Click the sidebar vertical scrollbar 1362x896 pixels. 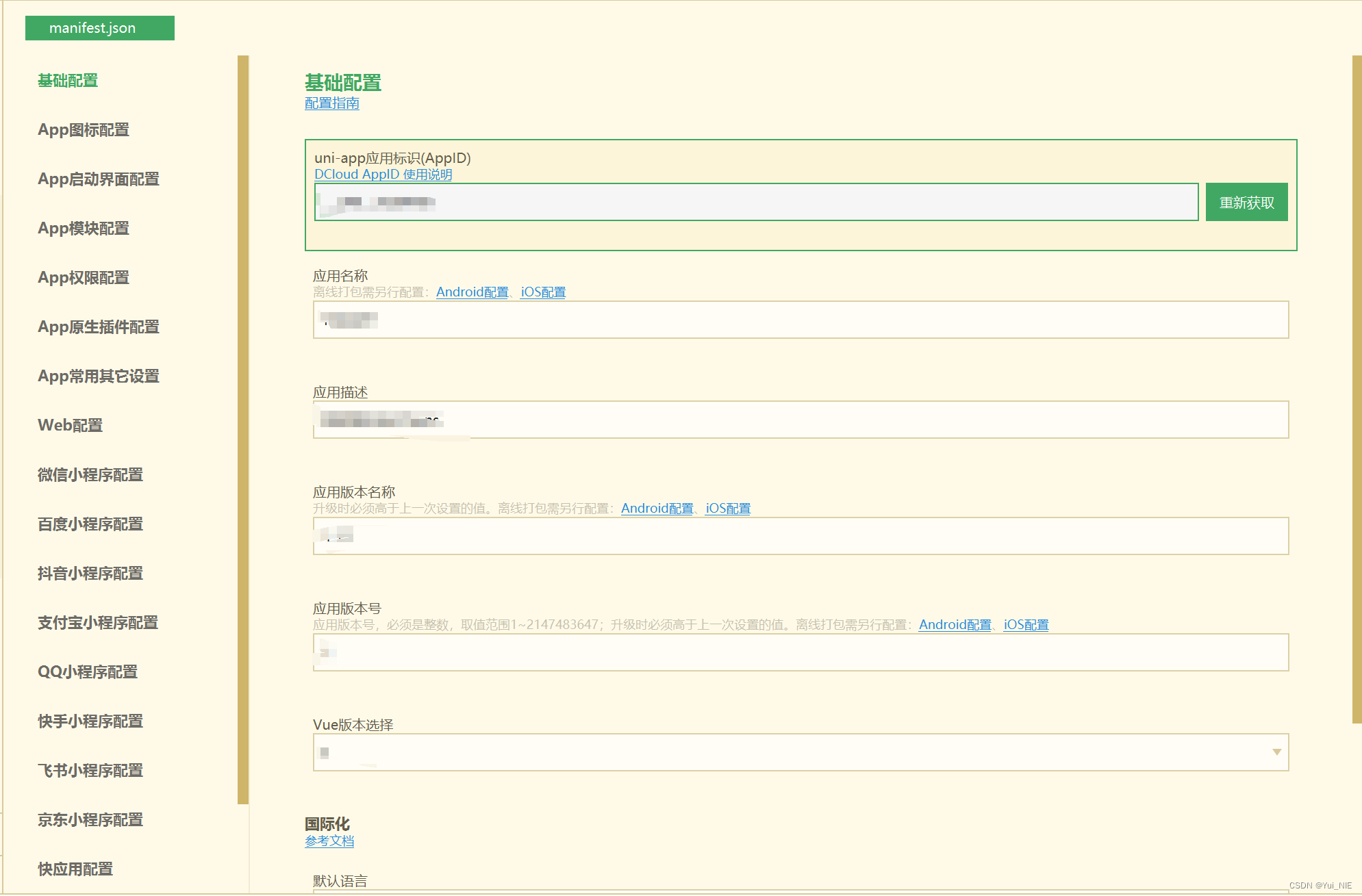pyautogui.click(x=242, y=429)
